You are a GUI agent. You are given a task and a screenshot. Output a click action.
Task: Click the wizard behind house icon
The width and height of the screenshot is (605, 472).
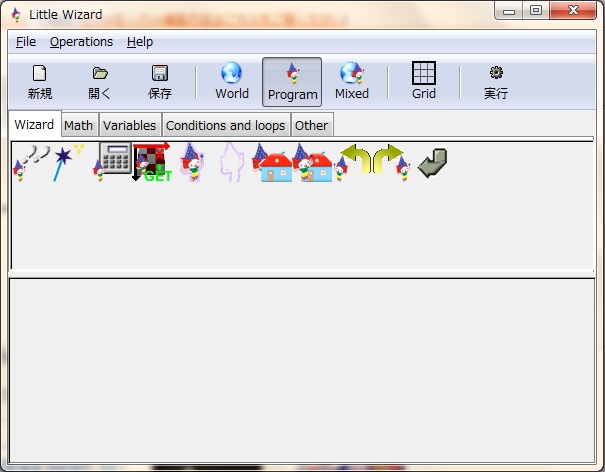pyautogui.click(x=272, y=162)
